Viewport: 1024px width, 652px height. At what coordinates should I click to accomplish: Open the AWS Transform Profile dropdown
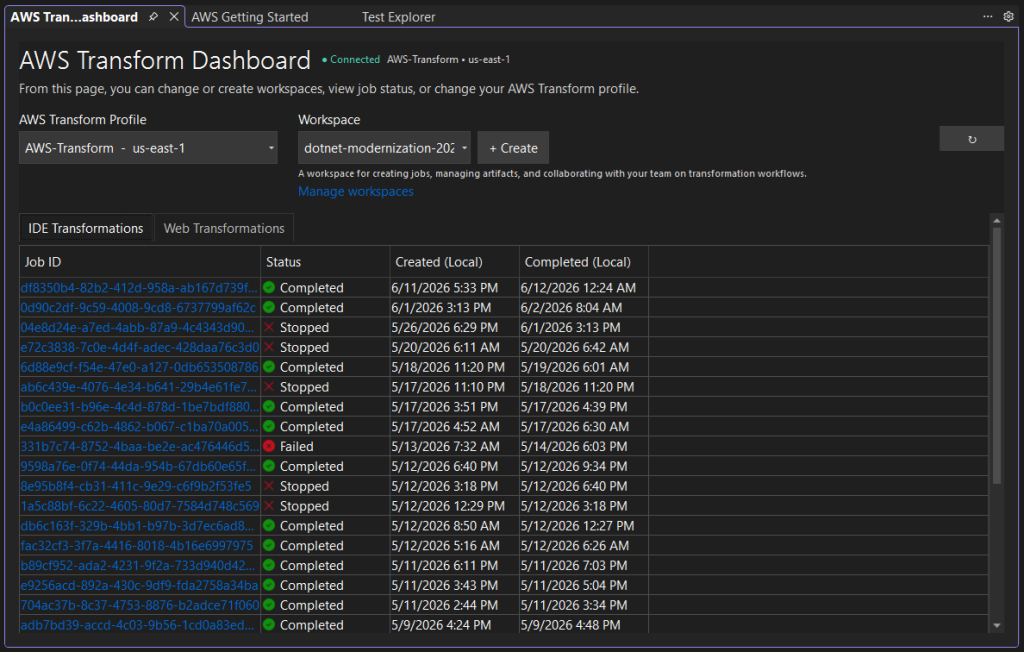(x=148, y=148)
